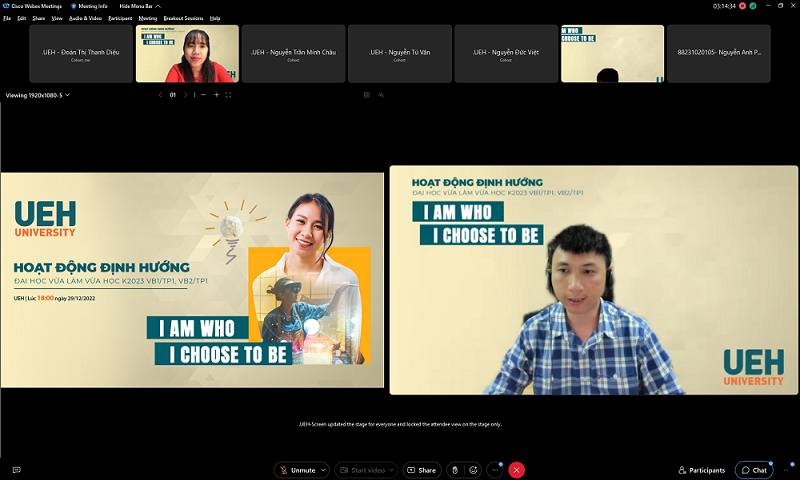This screenshot has width=800, height=480.
Task: Open the Breakout Sessions menu
Action: pos(183,18)
